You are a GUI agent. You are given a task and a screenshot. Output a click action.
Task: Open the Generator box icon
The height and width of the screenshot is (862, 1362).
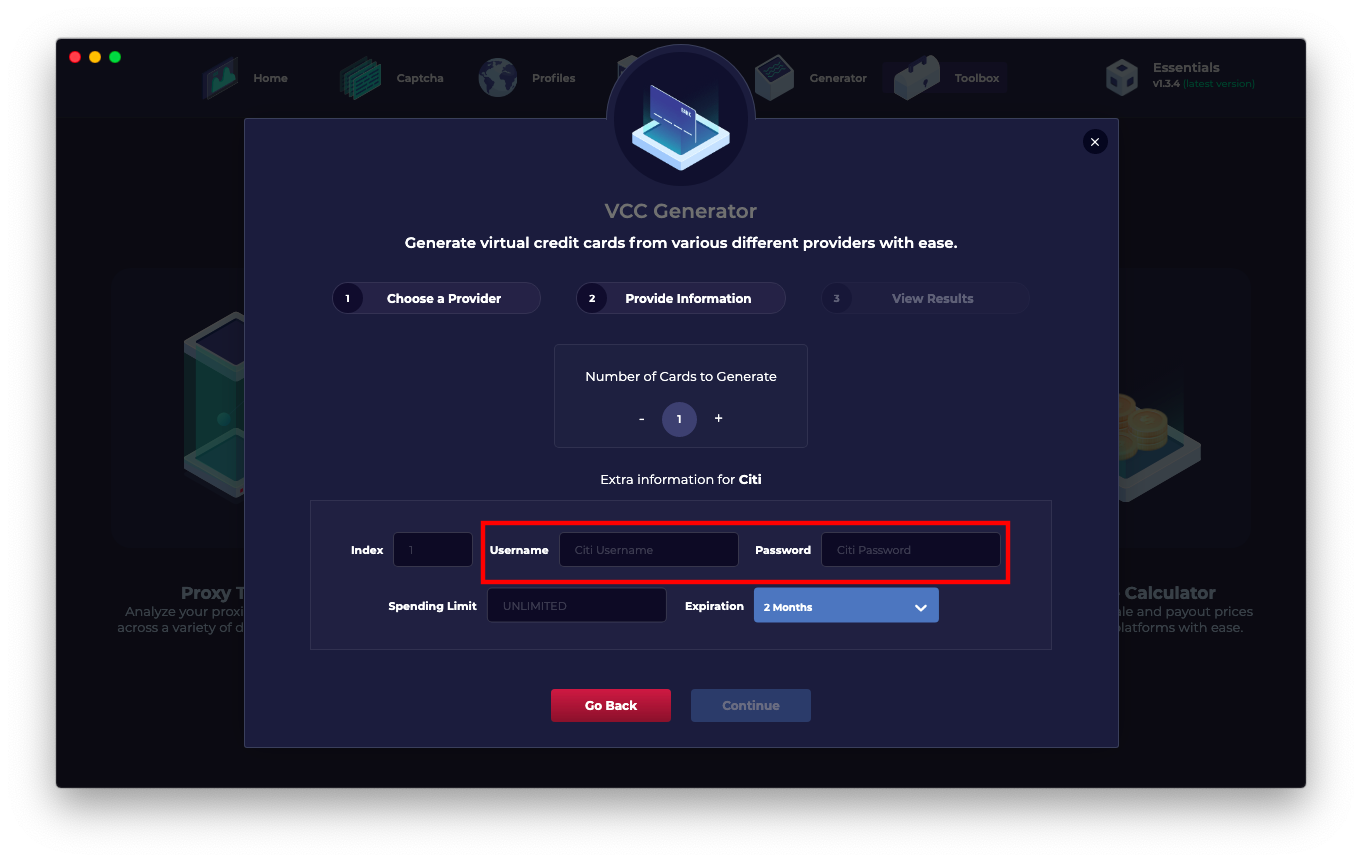pos(775,77)
